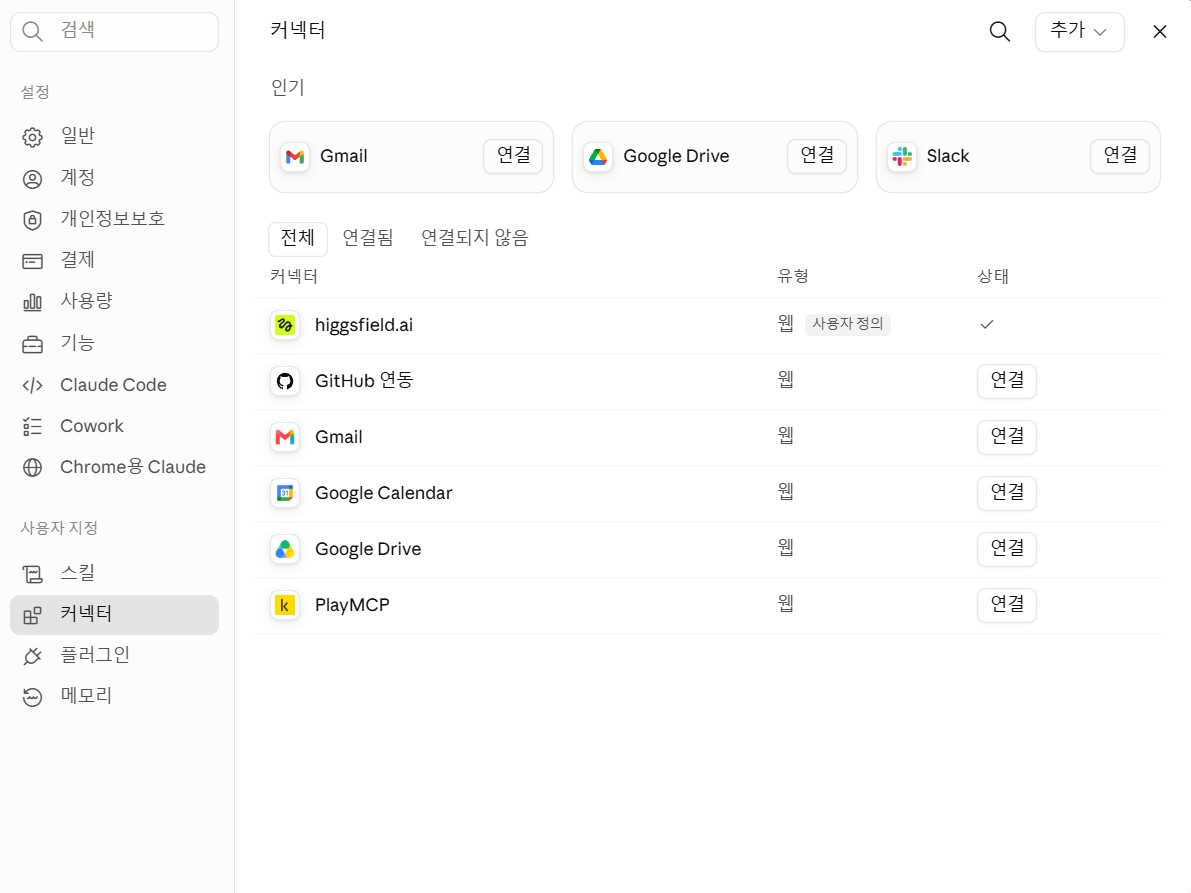Click Google Calendar row icon
The width and height of the screenshot is (1191, 893).
(285, 494)
